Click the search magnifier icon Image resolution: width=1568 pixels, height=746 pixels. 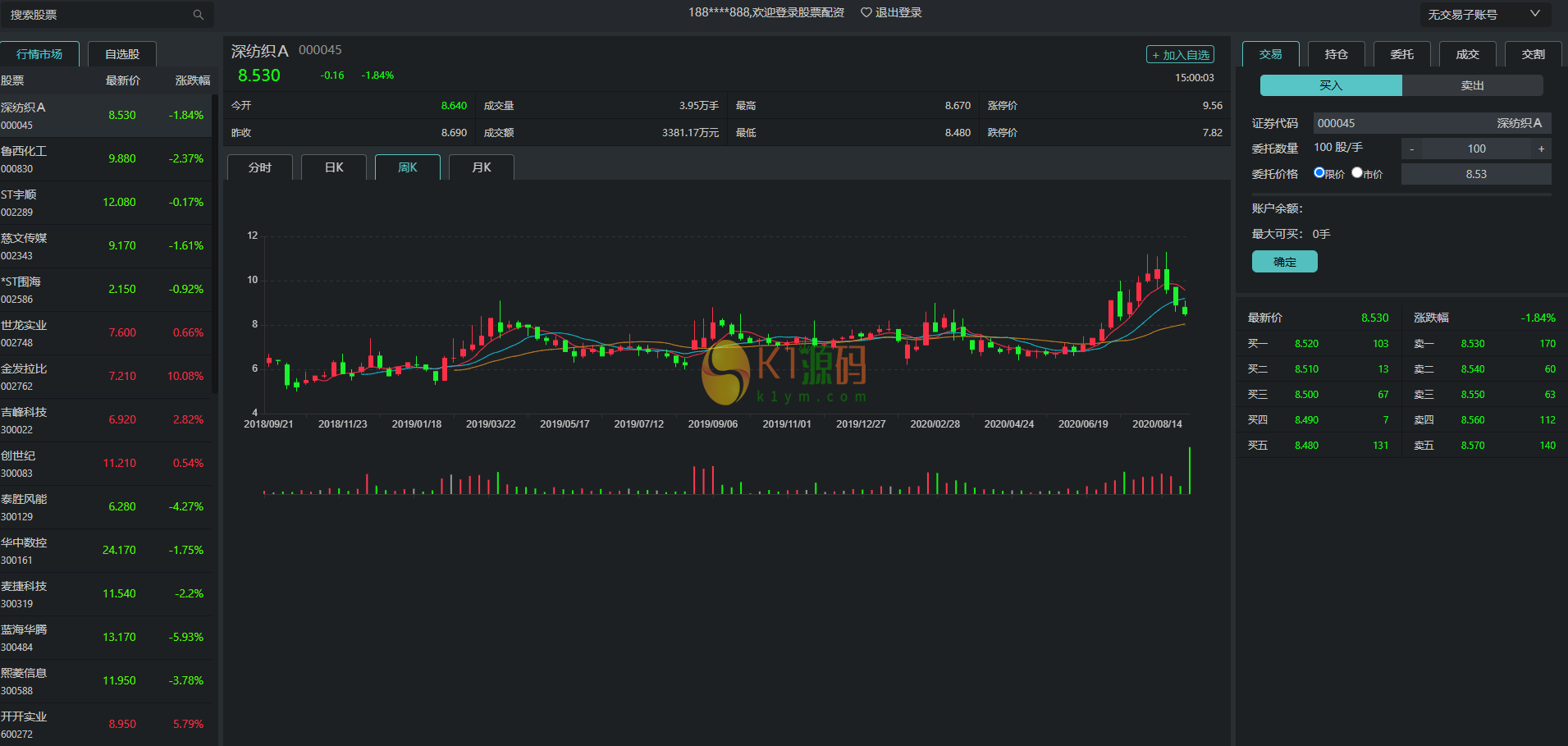coord(198,15)
